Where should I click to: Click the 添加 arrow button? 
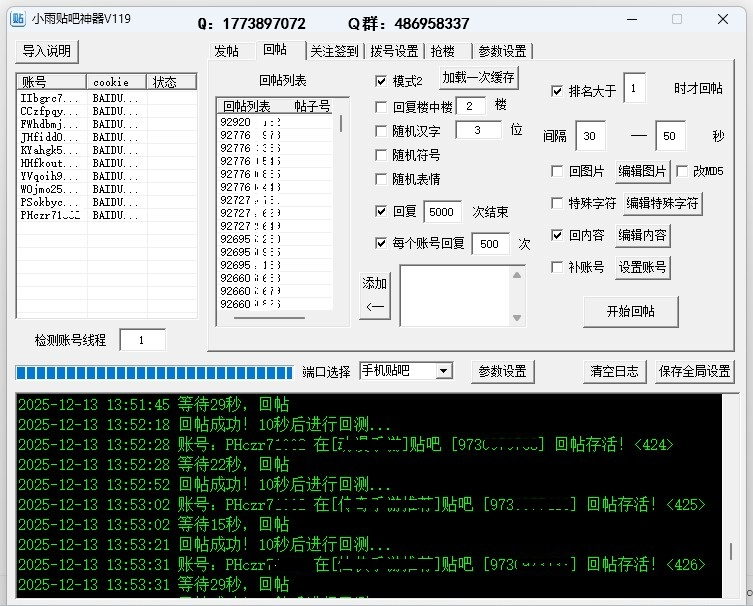click(375, 295)
